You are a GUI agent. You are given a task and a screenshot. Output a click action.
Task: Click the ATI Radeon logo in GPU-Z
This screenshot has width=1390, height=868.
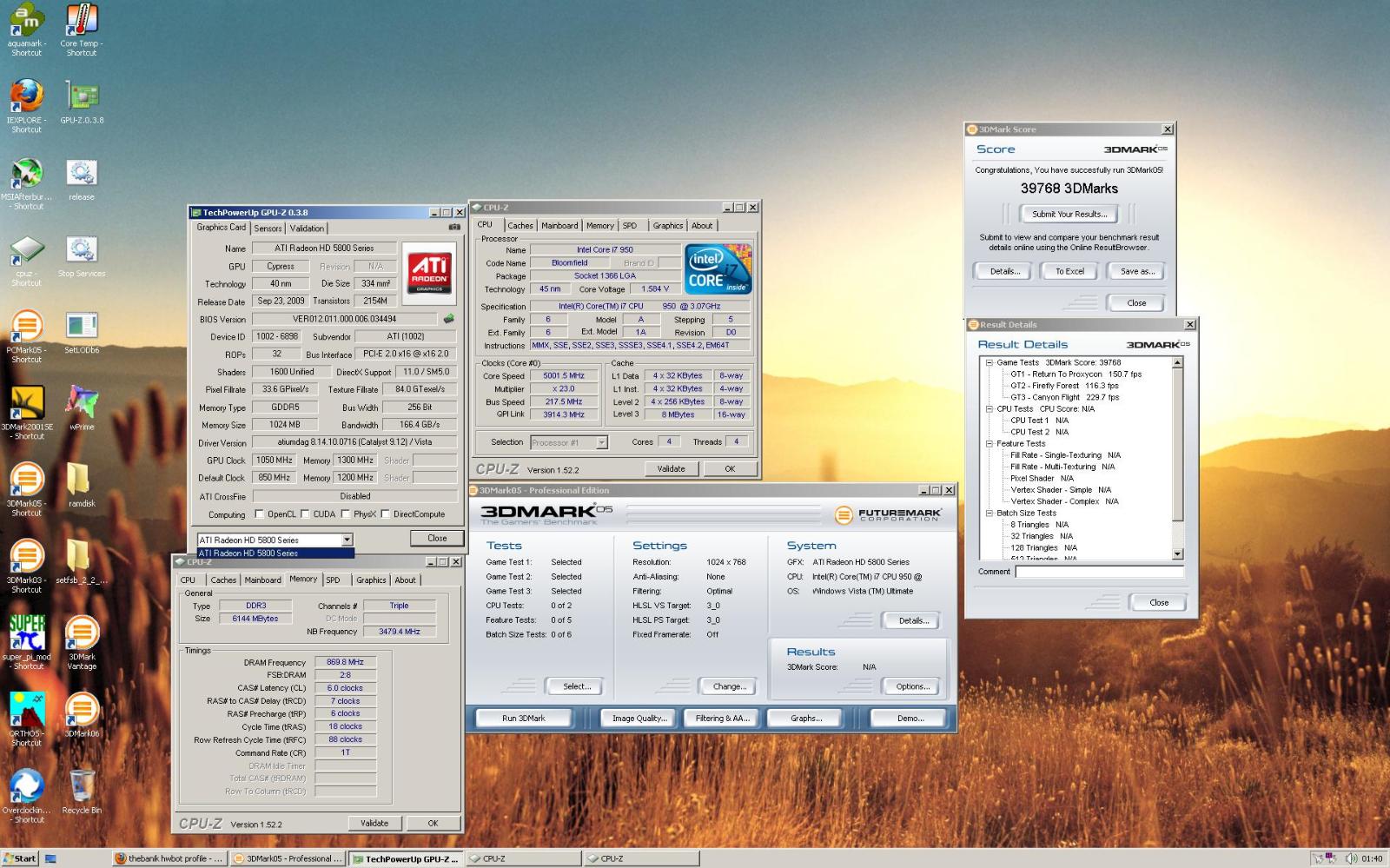coord(429,272)
